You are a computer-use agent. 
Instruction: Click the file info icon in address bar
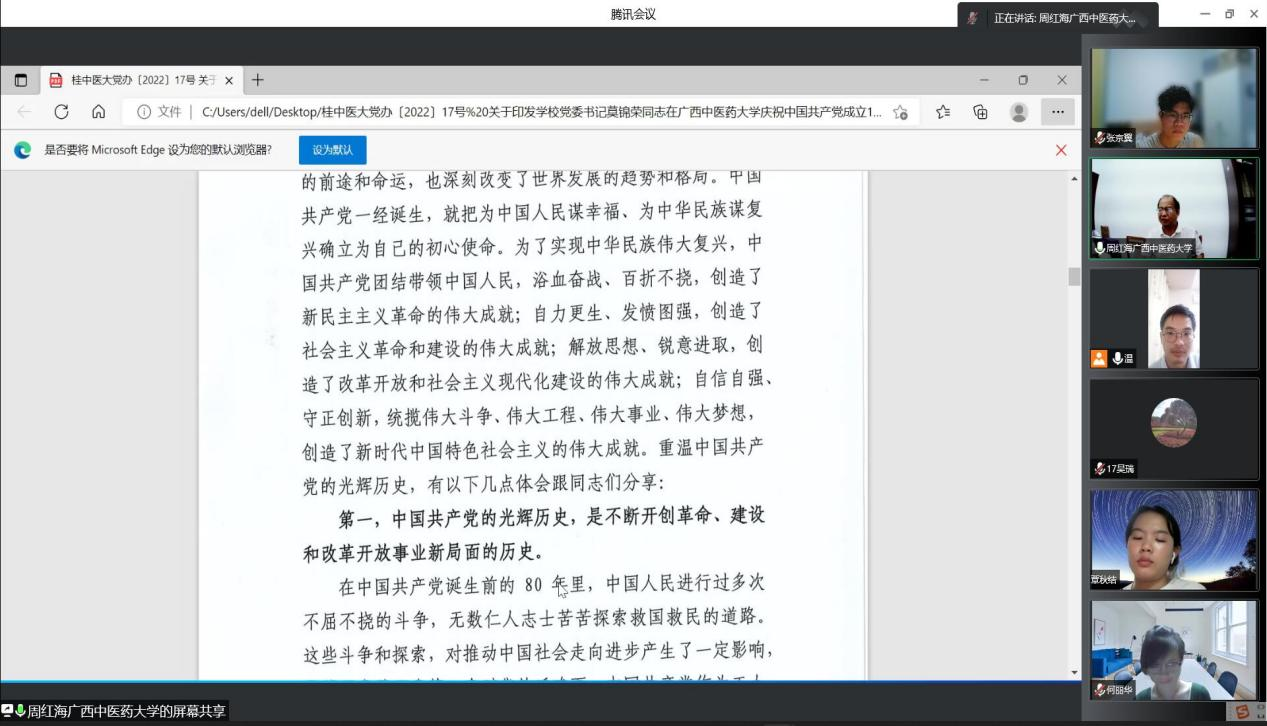(144, 112)
